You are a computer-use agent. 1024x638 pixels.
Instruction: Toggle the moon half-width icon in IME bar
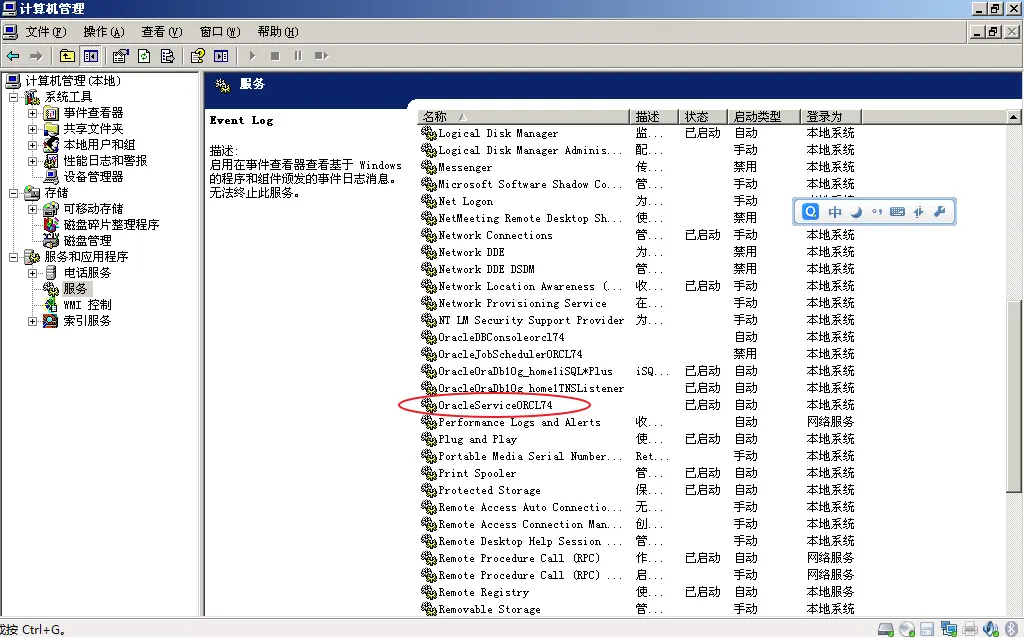[x=856, y=212]
